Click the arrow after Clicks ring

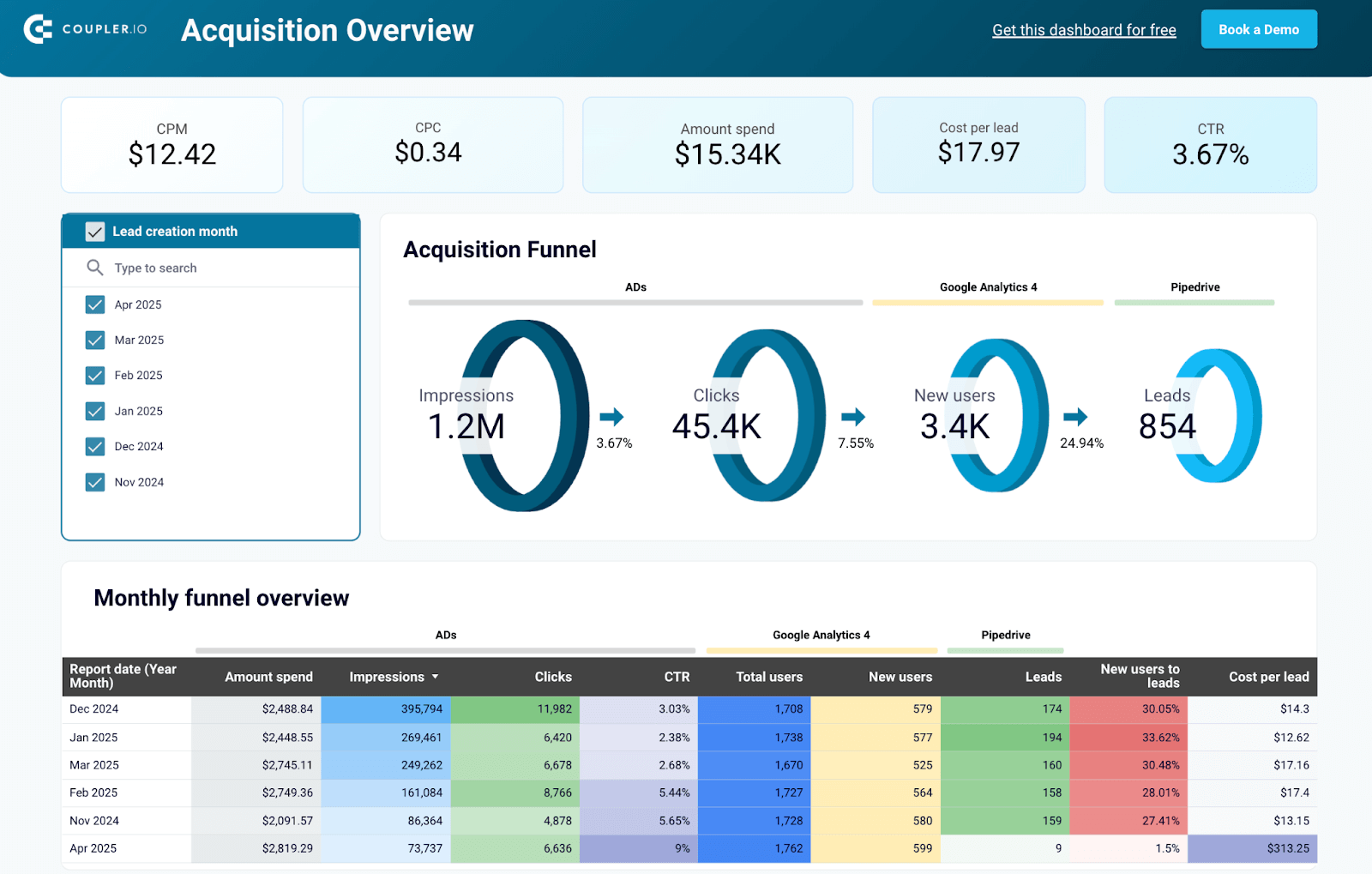click(853, 417)
